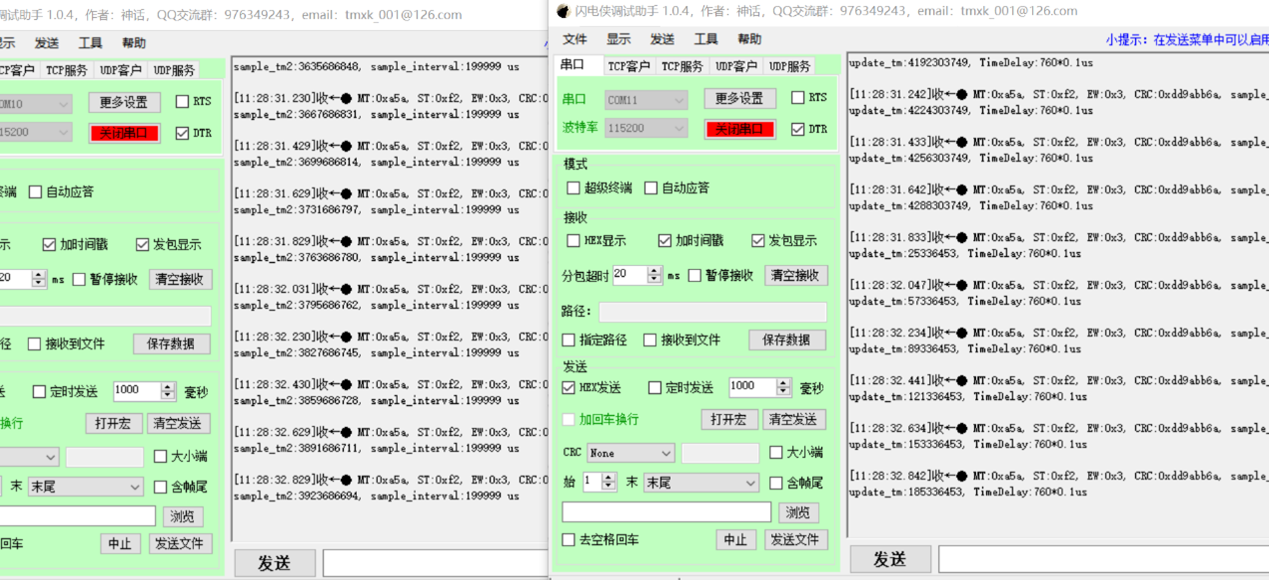The height and width of the screenshot is (580, 1269).
Task: Switch to UDP服务 tab in left window
Action: (174, 70)
